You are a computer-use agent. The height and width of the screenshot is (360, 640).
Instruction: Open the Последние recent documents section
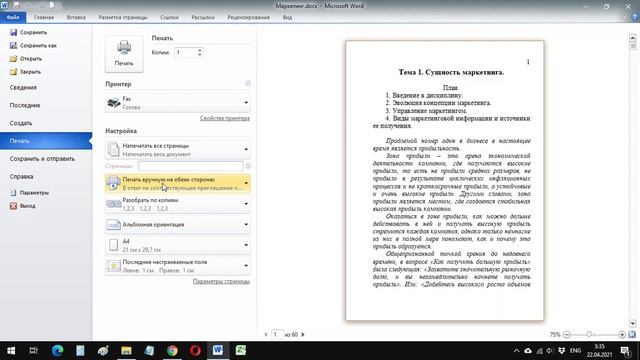25,105
